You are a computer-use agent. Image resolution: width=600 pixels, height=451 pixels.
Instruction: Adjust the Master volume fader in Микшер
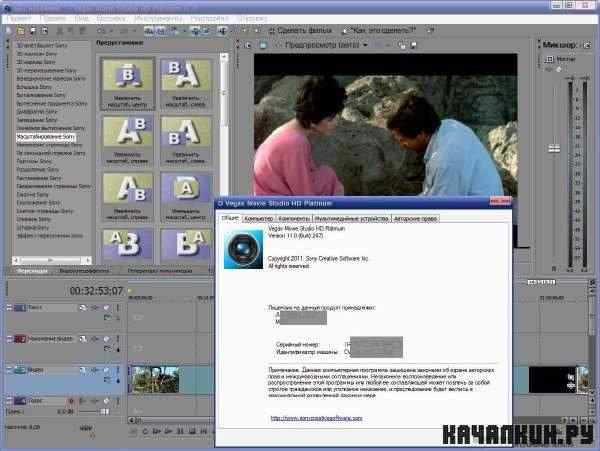click(x=554, y=148)
